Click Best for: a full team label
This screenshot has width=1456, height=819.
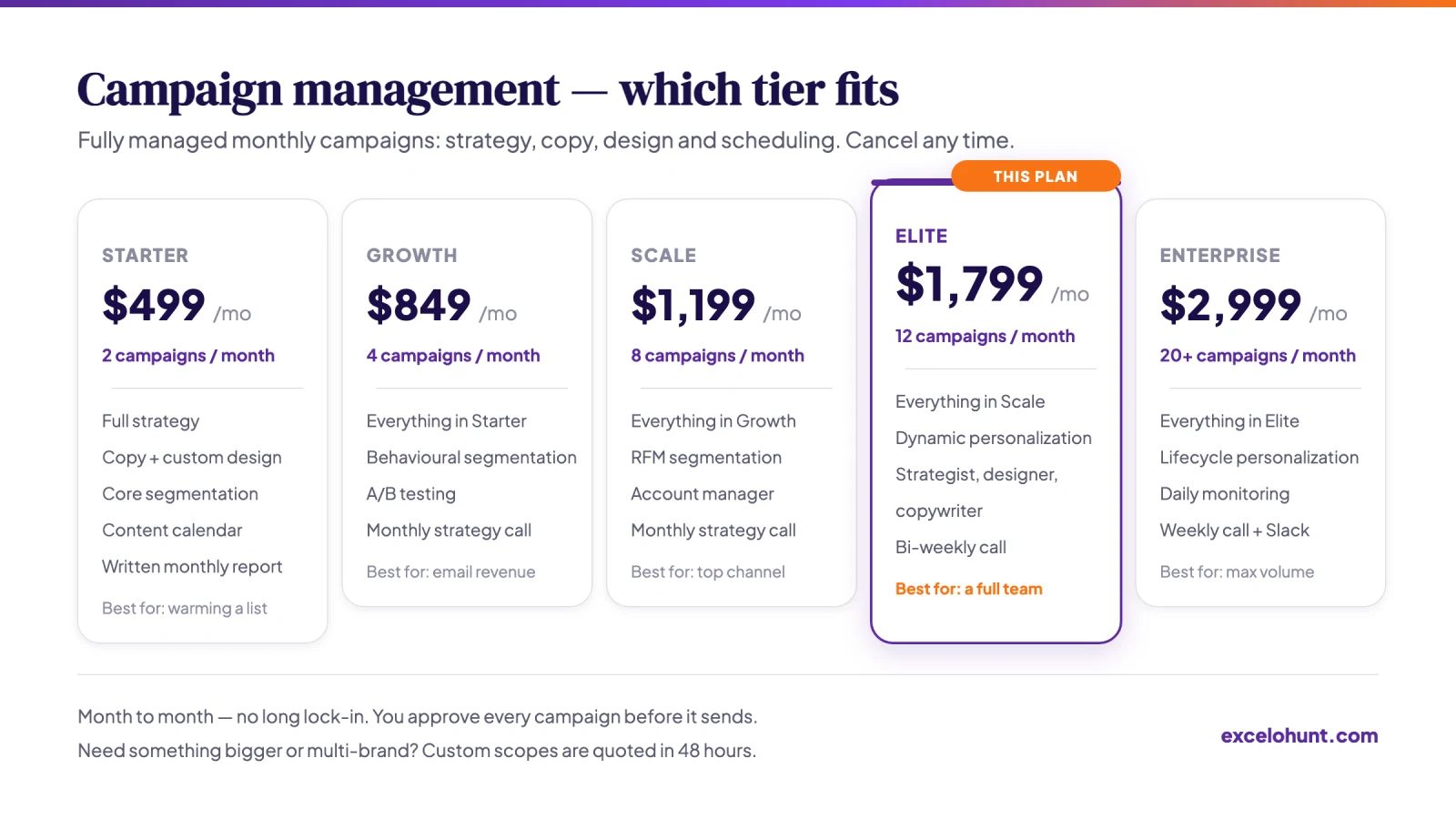pyautogui.click(x=968, y=589)
